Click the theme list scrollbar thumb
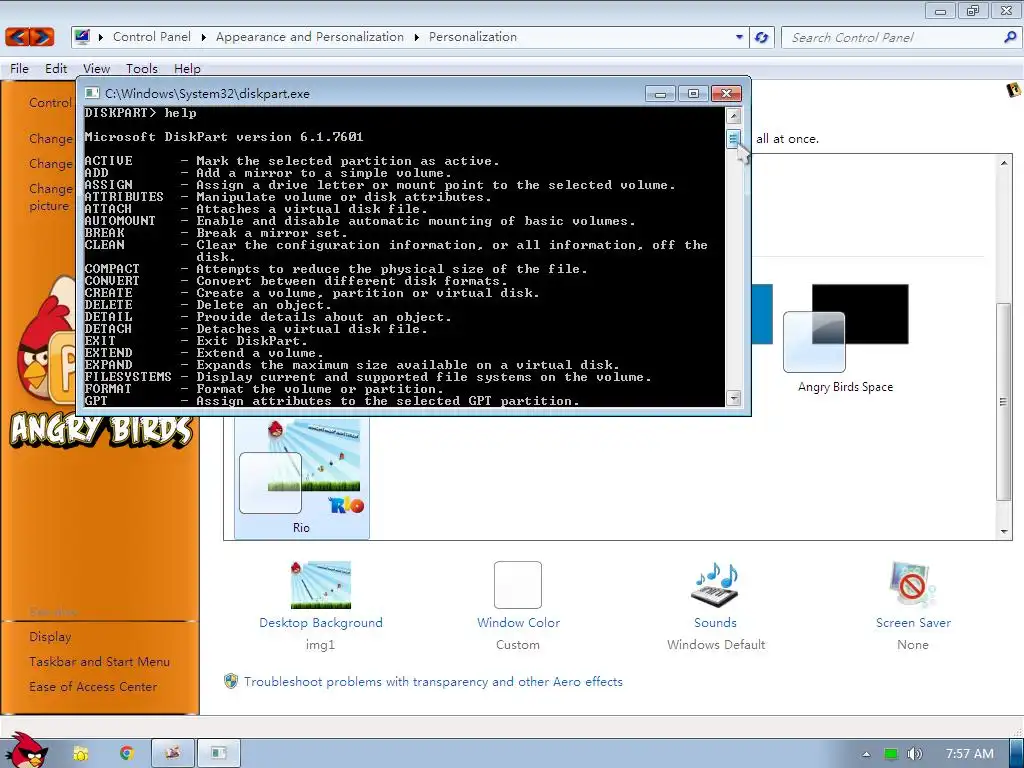This screenshot has width=1024, height=768. point(1004,402)
